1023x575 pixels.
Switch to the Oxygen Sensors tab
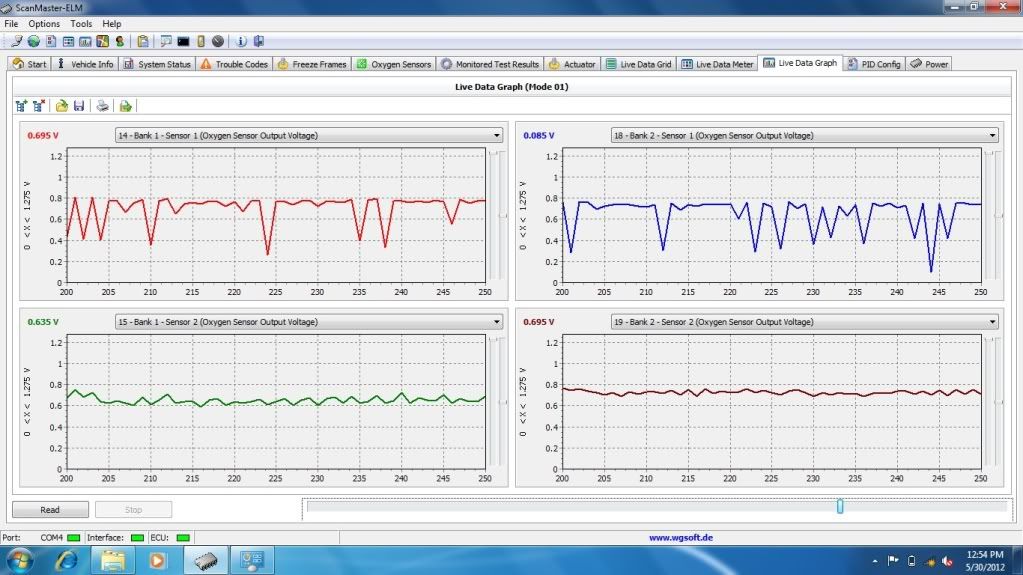pyautogui.click(x=393, y=64)
